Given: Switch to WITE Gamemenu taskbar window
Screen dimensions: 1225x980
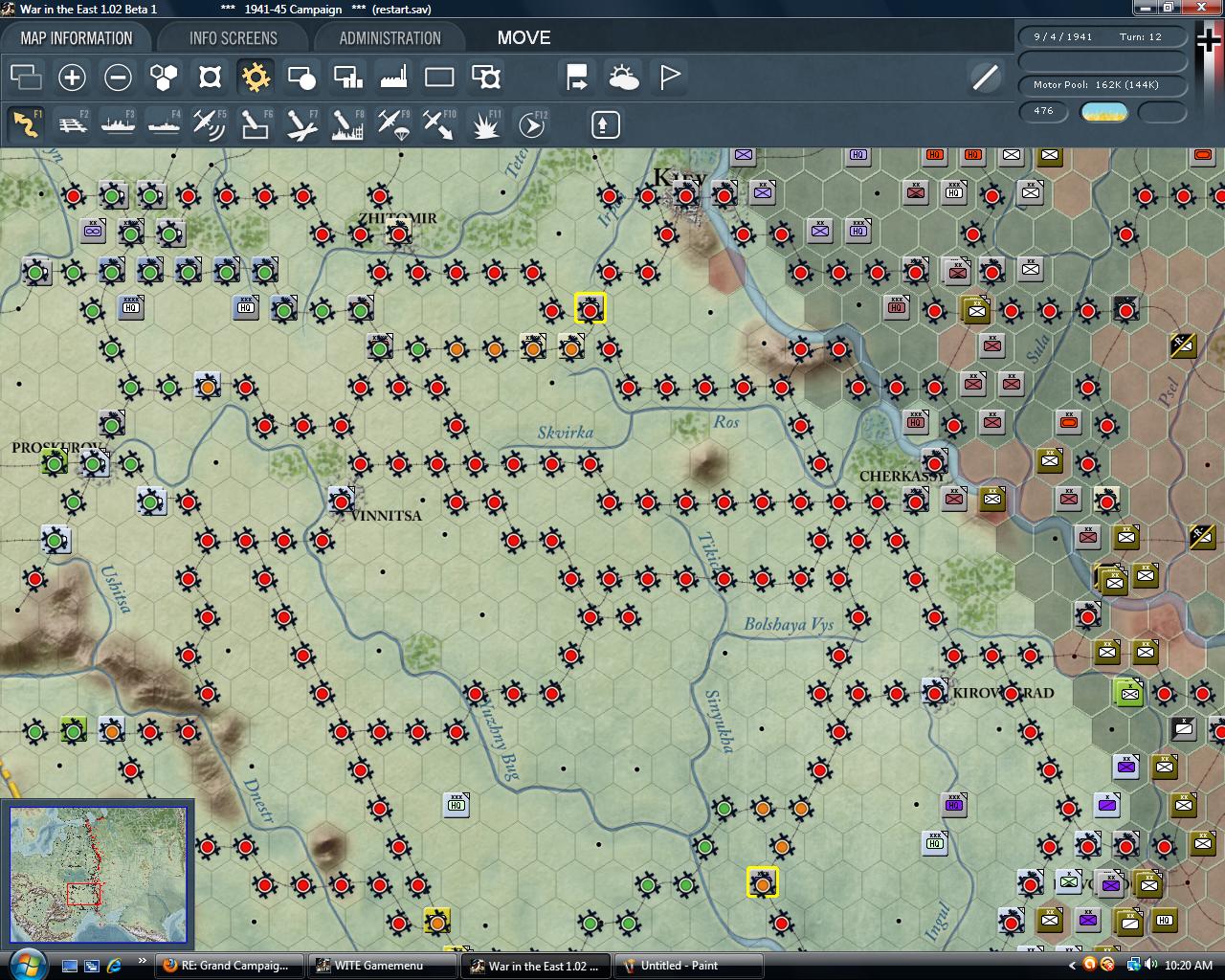Looking at the screenshot, I should coord(383,965).
